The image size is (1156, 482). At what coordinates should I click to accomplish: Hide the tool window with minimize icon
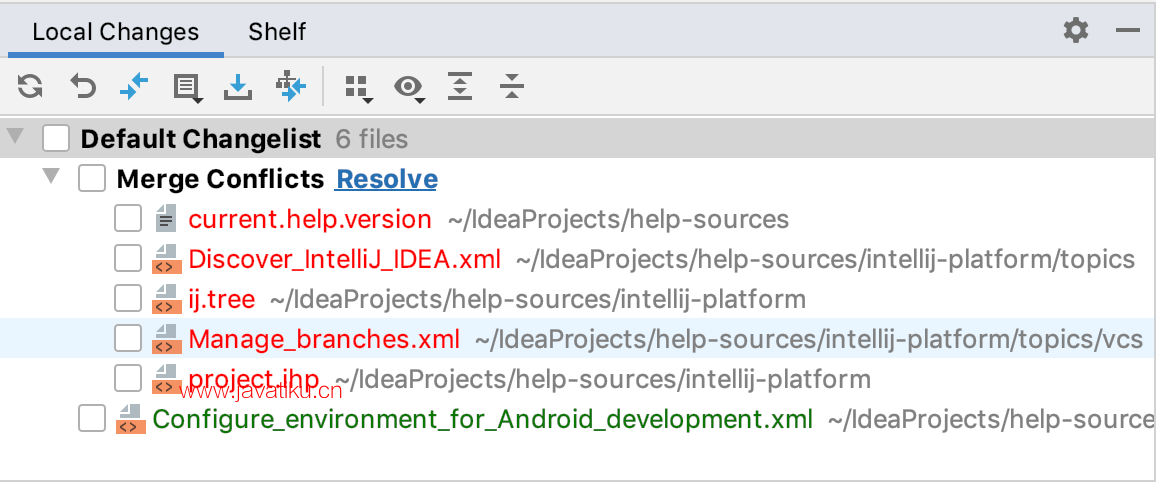click(x=1127, y=31)
